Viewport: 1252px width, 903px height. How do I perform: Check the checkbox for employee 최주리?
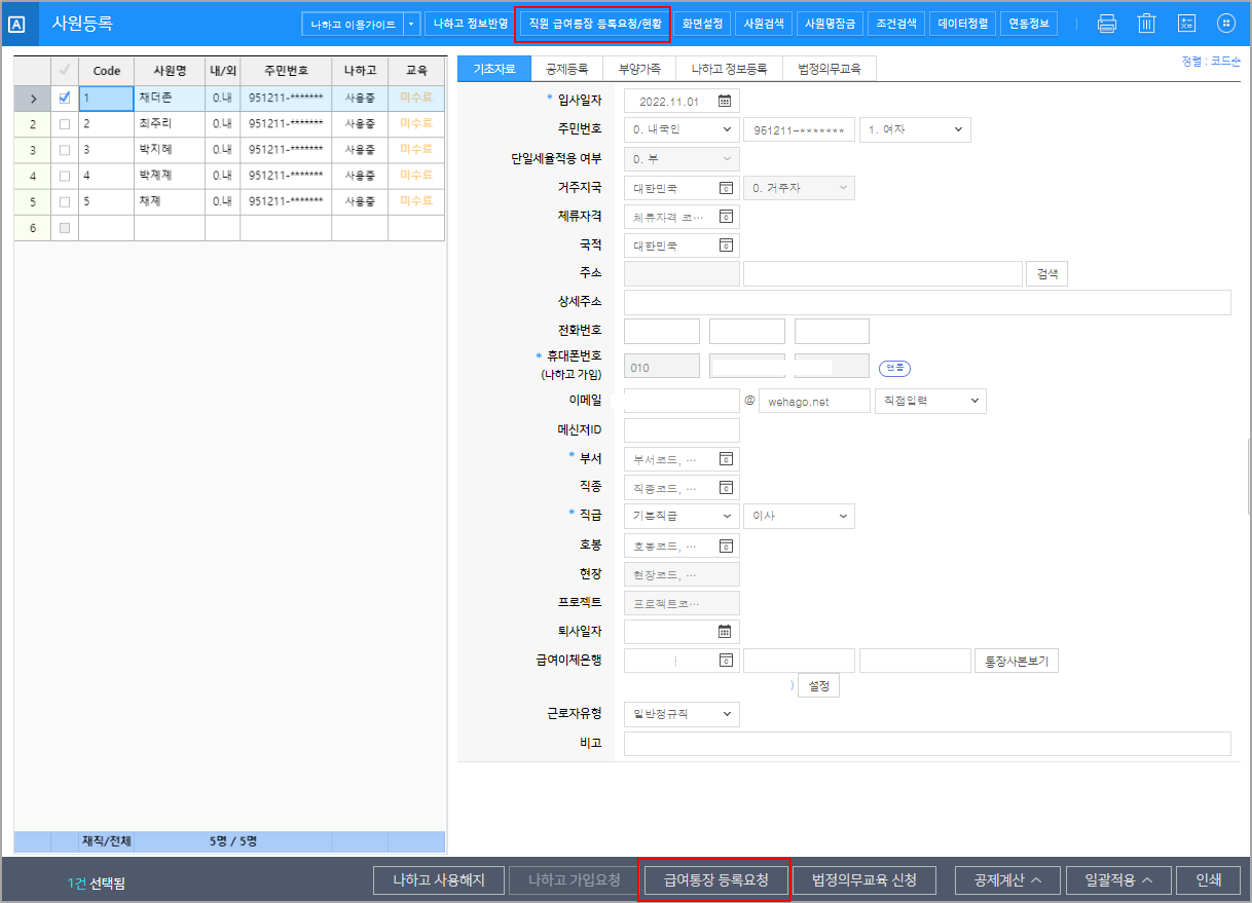pos(65,124)
